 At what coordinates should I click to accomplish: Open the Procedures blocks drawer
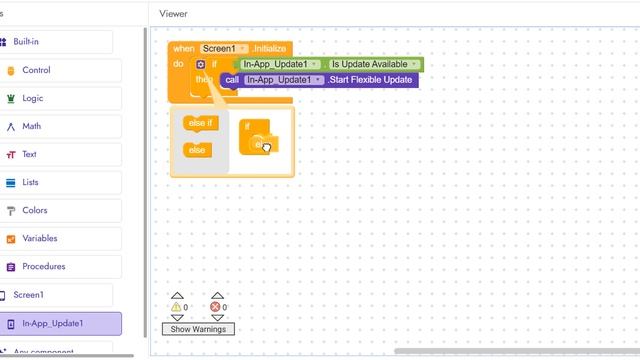[x=60, y=267]
